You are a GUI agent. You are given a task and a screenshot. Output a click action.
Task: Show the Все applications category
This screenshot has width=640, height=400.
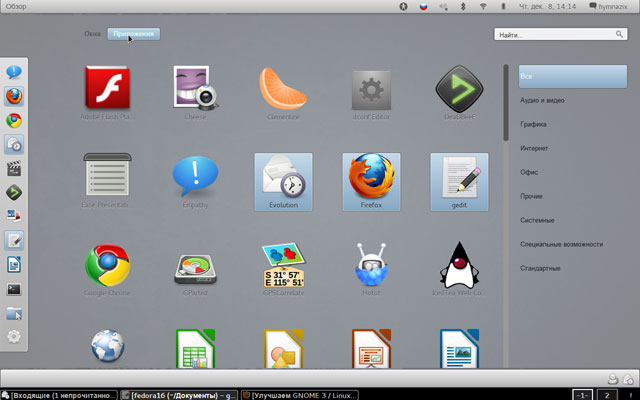pos(573,76)
